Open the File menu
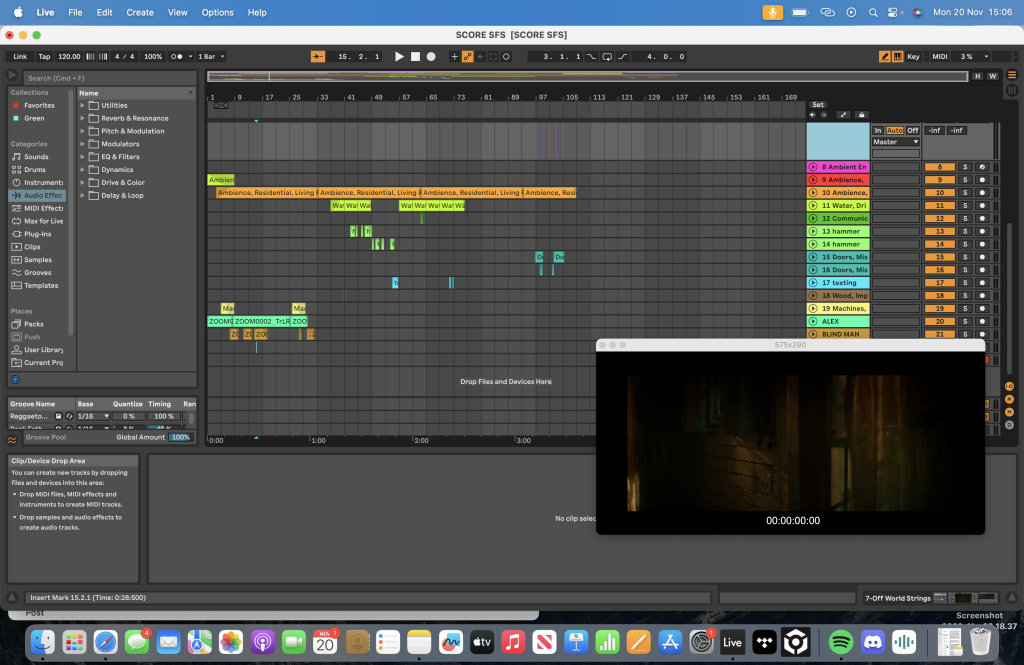The height and width of the screenshot is (665, 1024). pos(75,12)
